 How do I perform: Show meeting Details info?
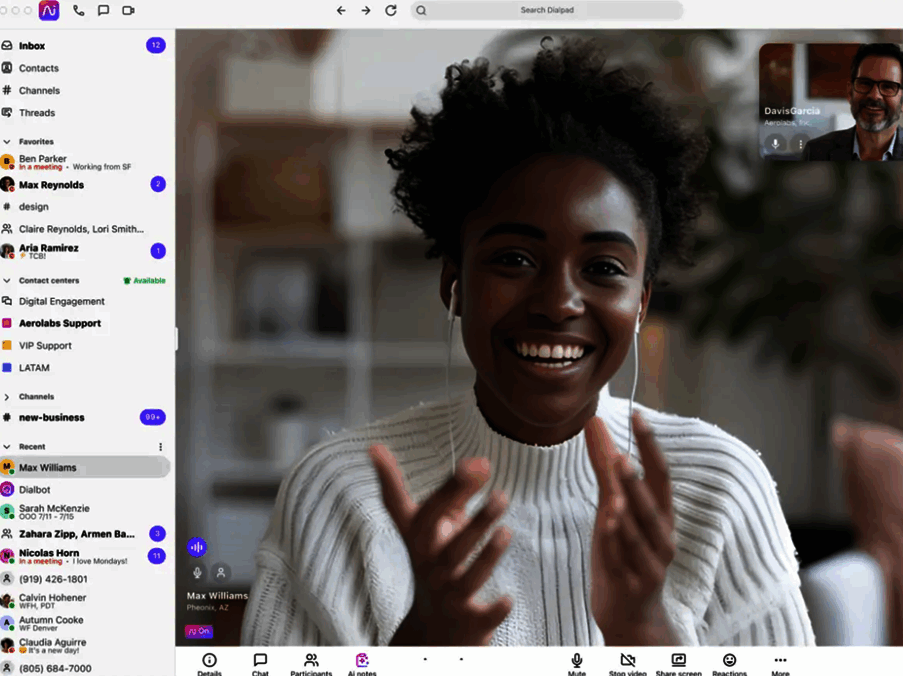tap(209, 661)
